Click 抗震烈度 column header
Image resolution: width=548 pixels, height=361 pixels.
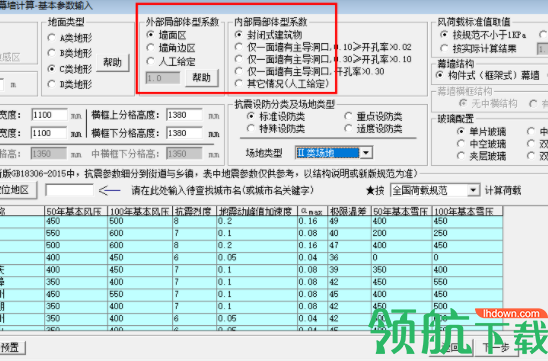tap(194, 211)
